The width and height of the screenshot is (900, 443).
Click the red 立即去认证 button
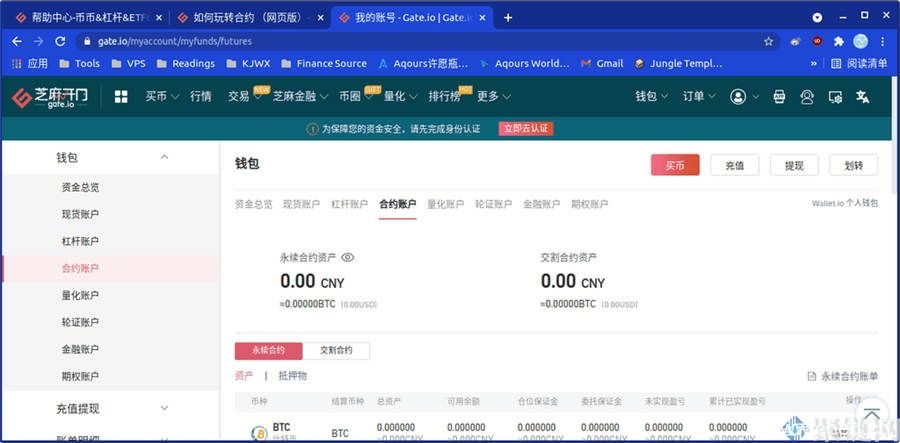pyautogui.click(x=525, y=129)
